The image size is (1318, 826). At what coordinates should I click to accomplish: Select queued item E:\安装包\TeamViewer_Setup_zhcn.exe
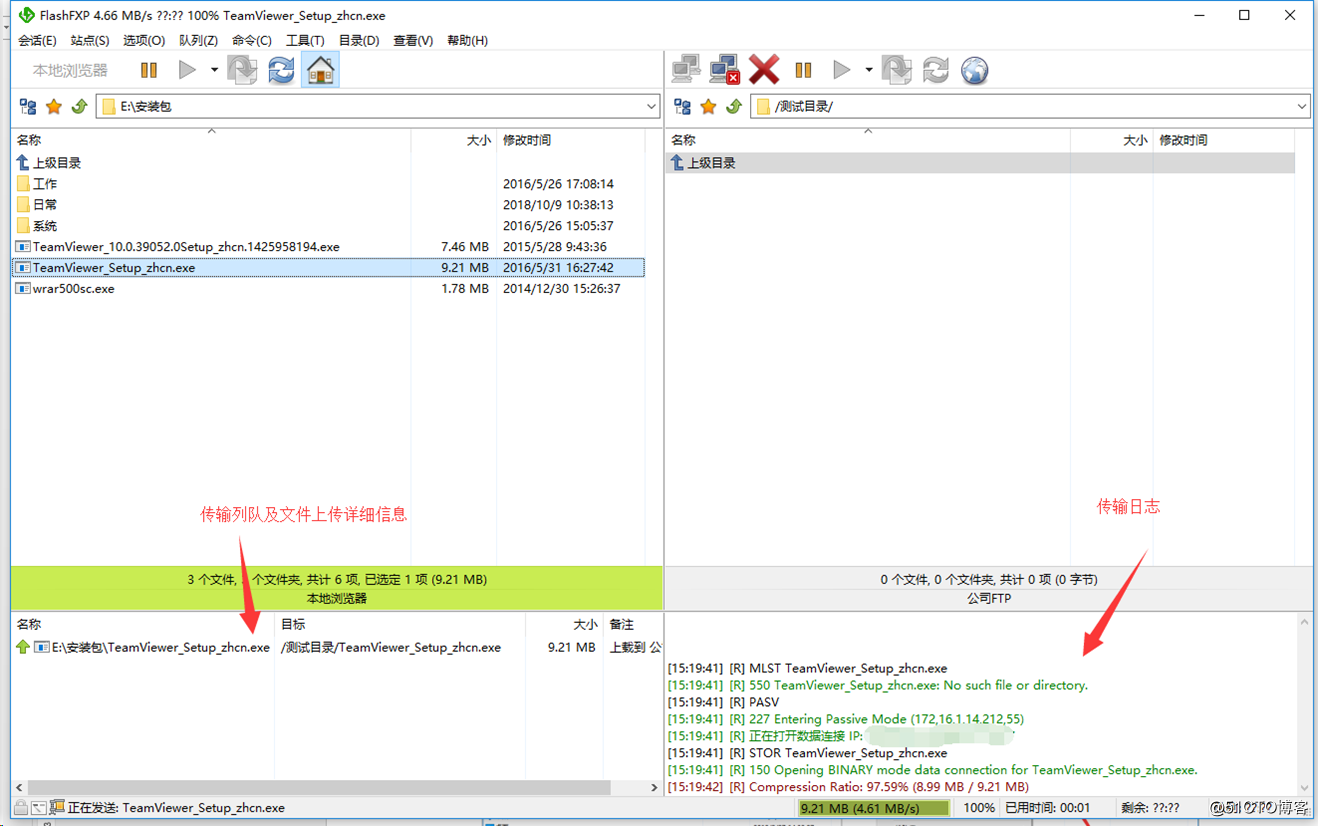pos(143,648)
